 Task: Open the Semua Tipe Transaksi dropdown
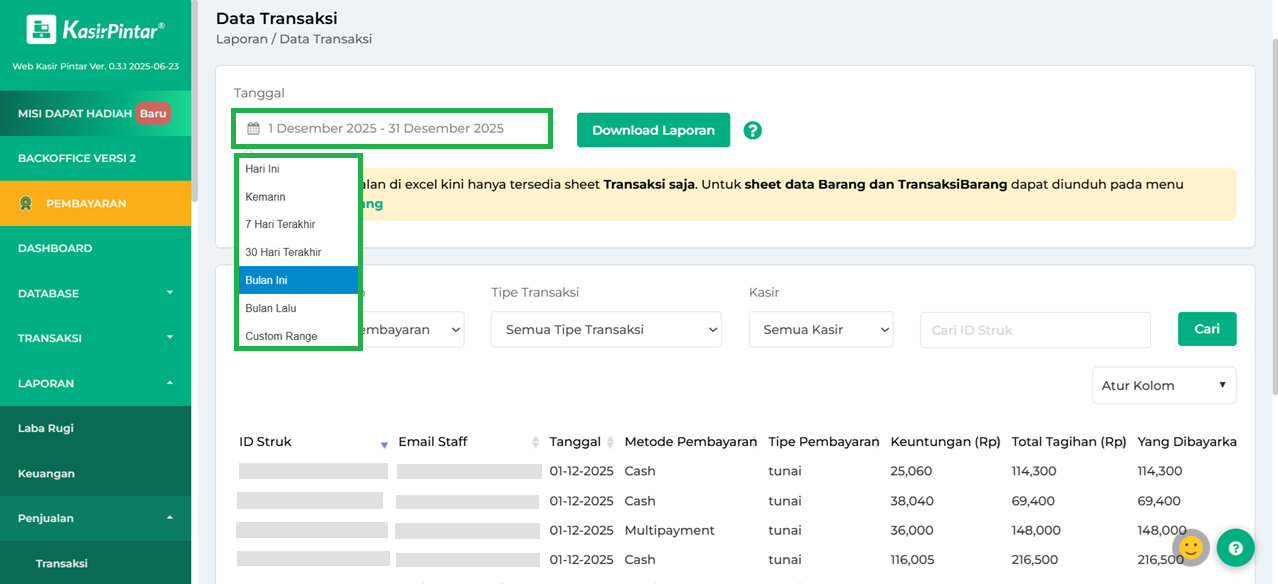(605, 329)
